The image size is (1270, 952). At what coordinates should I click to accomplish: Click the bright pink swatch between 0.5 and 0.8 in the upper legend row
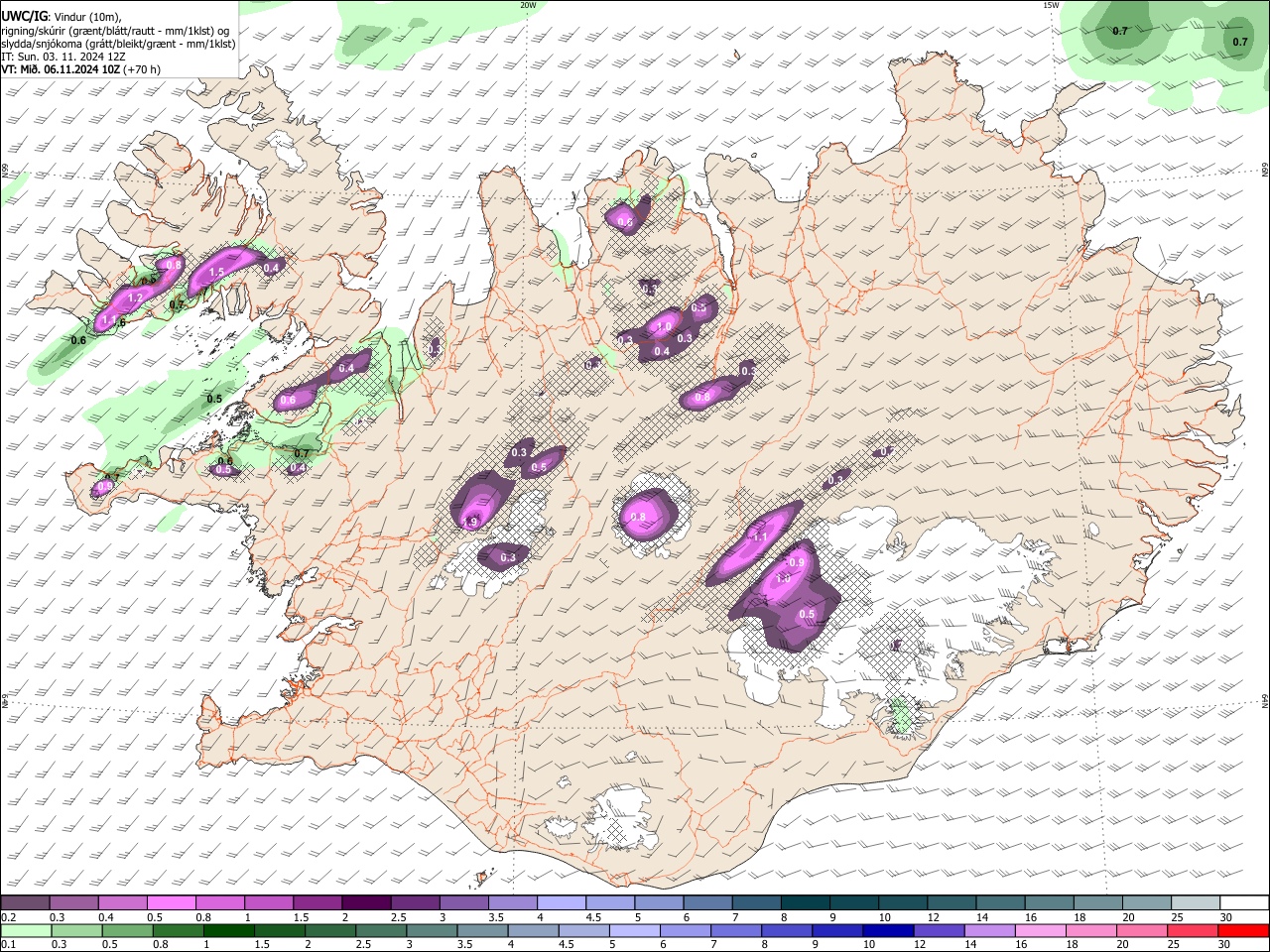[171, 903]
